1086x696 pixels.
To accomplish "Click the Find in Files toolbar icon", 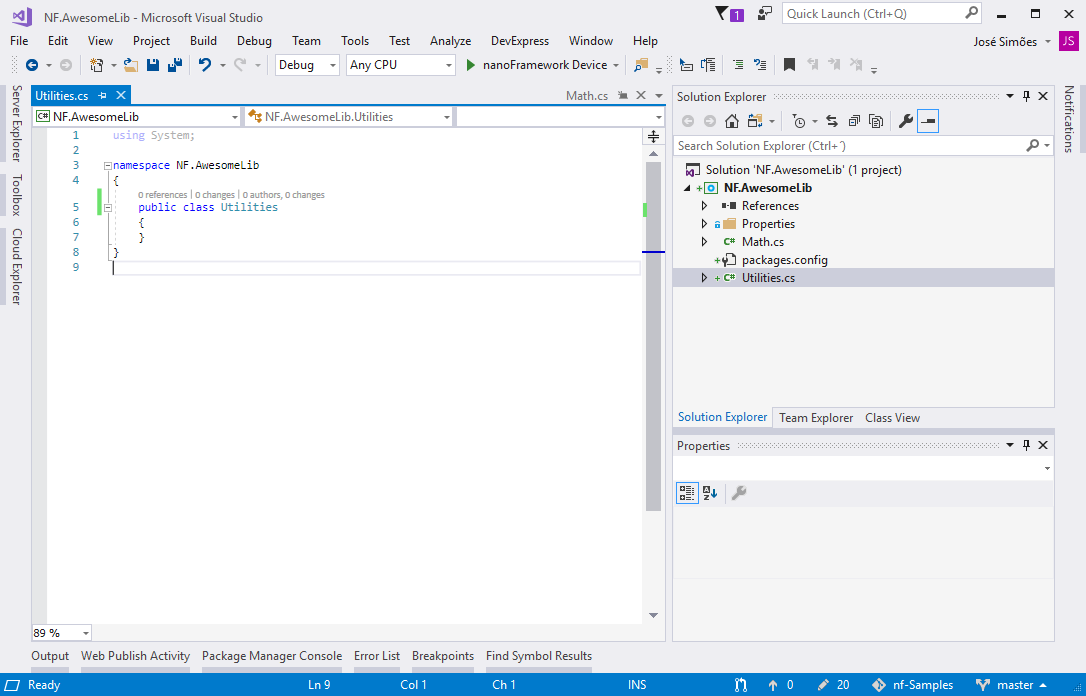I will [641, 65].
